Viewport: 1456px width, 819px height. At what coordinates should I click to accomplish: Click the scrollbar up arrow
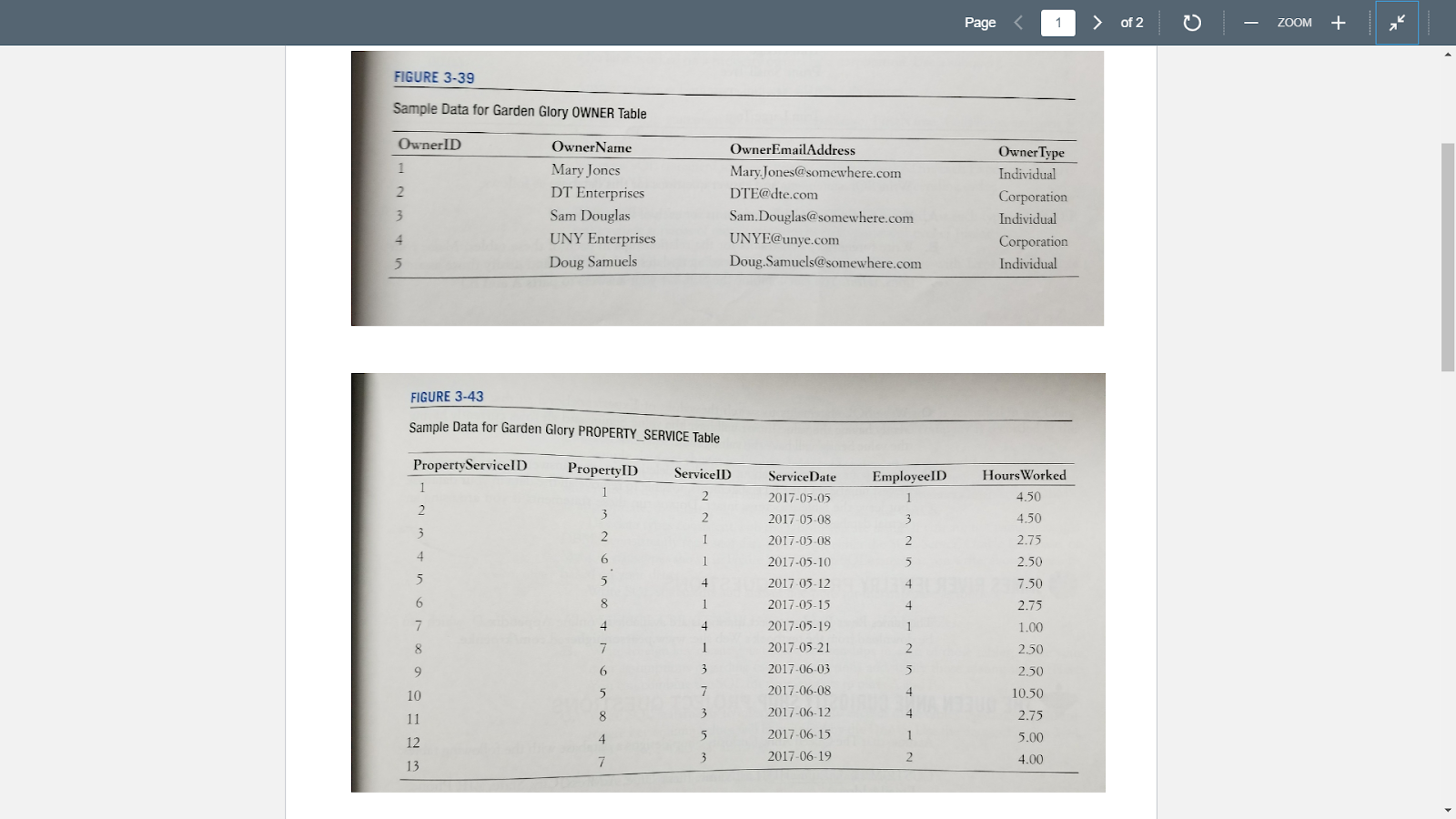tap(1445, 55)
